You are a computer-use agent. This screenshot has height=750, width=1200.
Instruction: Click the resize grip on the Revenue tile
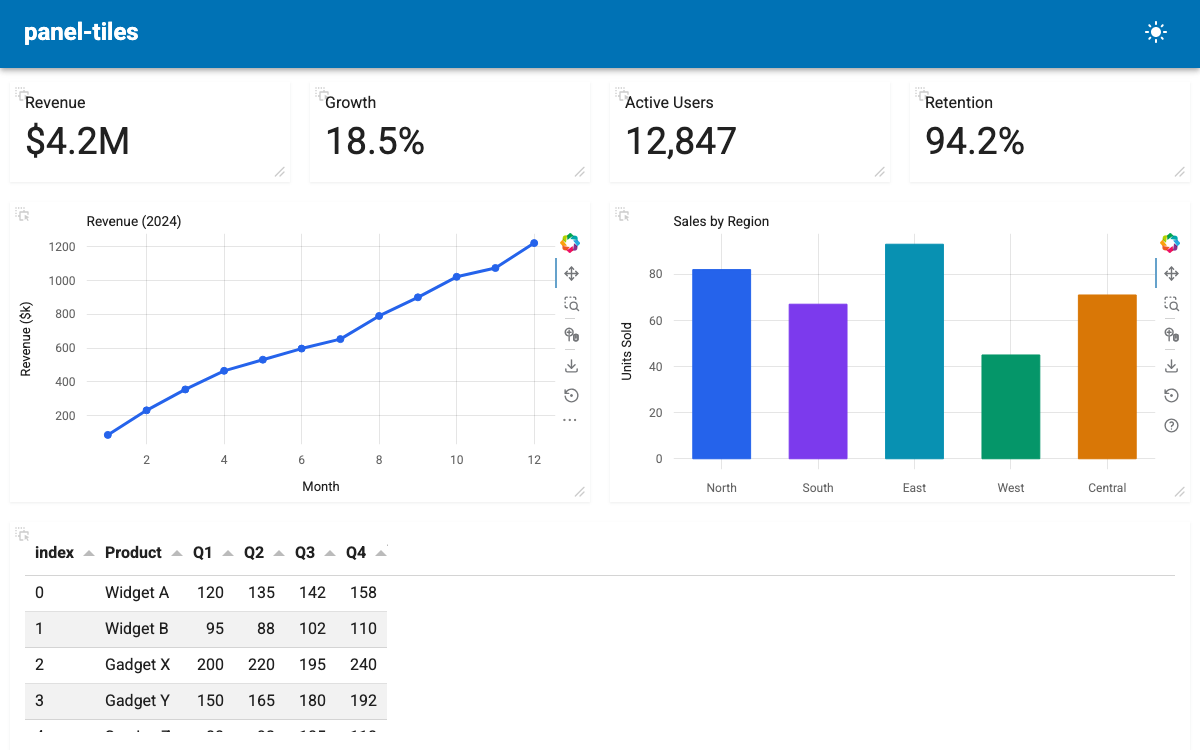tap(280, 172)
